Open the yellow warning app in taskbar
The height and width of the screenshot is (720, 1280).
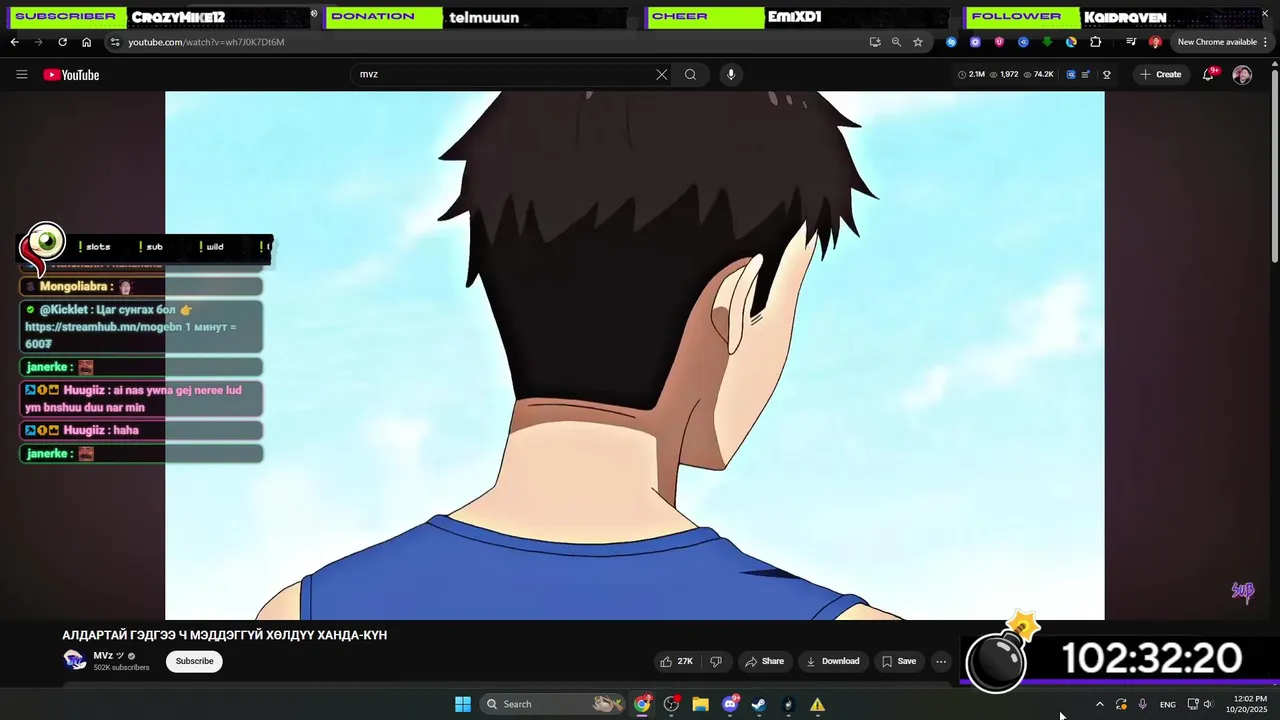point(817,704)
